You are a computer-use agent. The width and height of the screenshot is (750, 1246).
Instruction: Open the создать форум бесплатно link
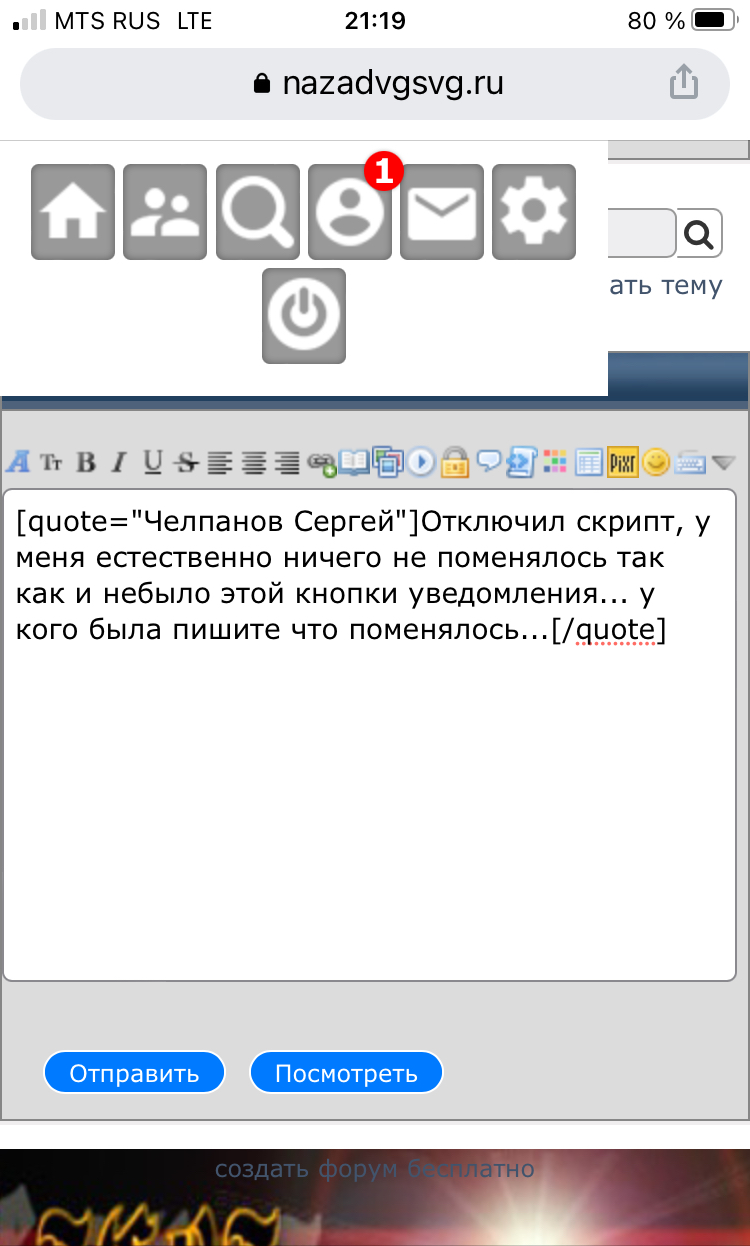pyautogui.click(x=375, y=1168)
